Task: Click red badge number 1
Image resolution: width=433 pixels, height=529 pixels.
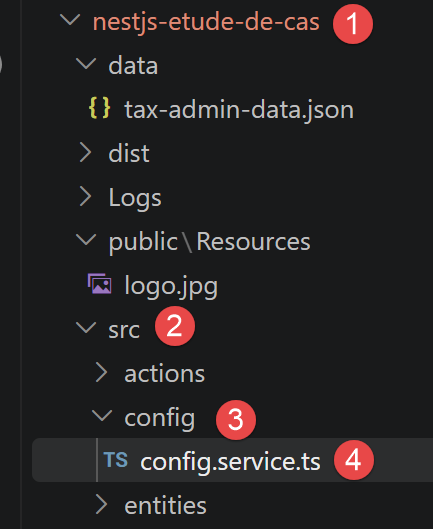Action: (353, 24)
